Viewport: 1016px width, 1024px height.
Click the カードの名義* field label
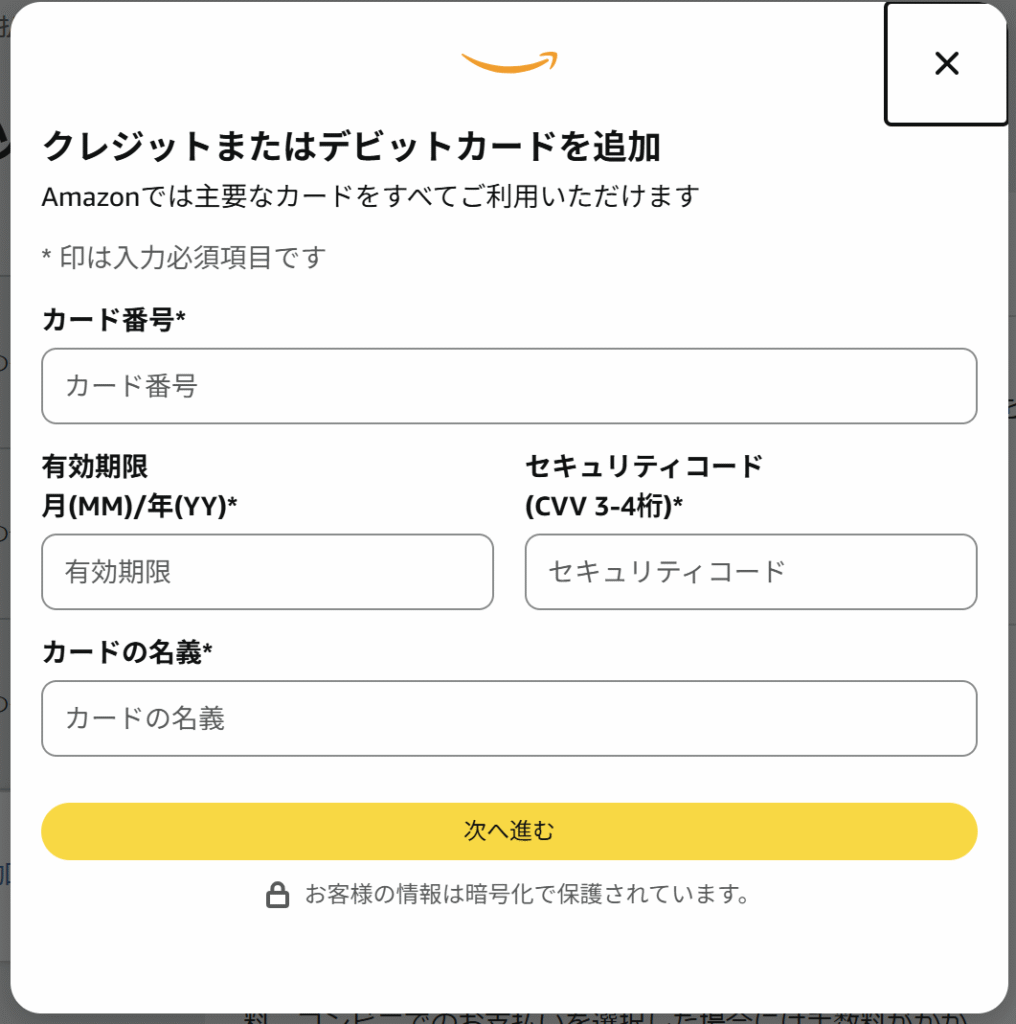pos(127,652)
